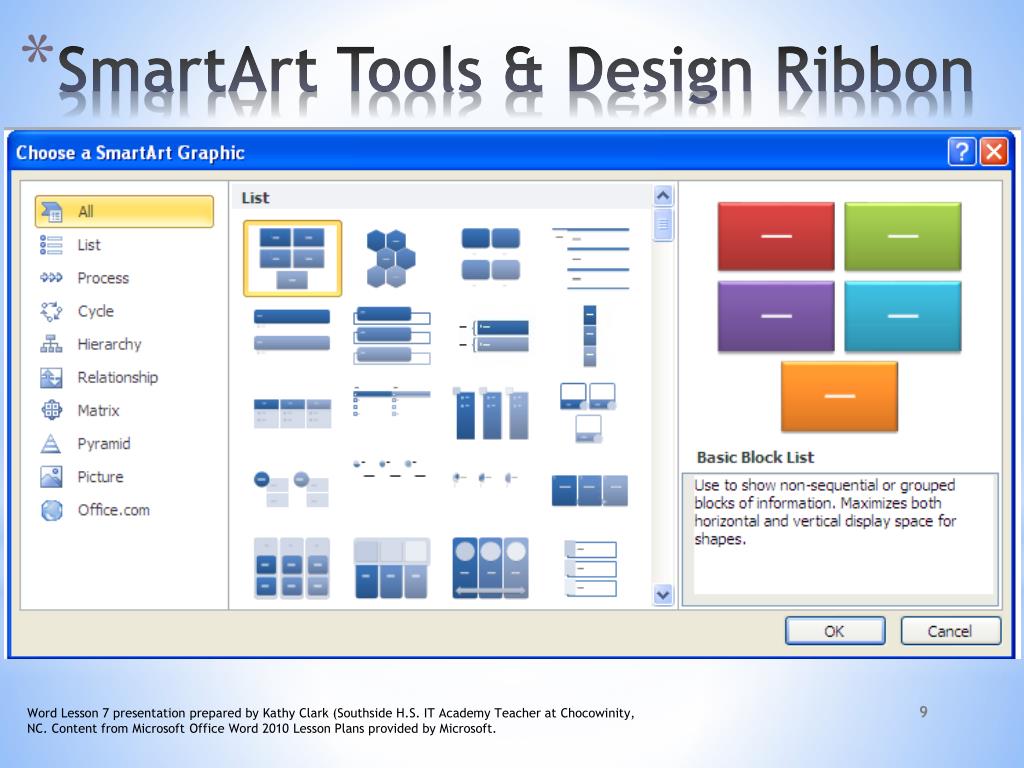Select the Basic Block List layout thumbnail
1024x768 pixels.
coord(292,259)
